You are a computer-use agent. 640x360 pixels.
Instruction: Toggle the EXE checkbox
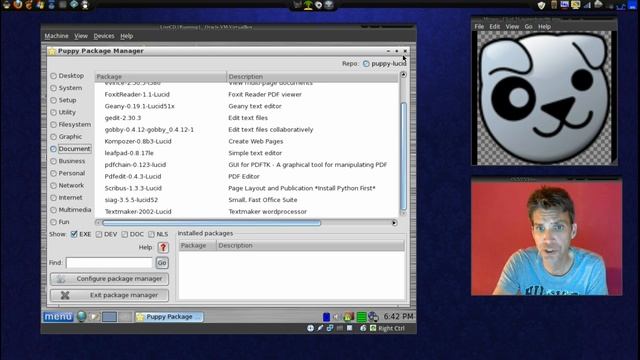pyautogui.click(x=74, y=234)
